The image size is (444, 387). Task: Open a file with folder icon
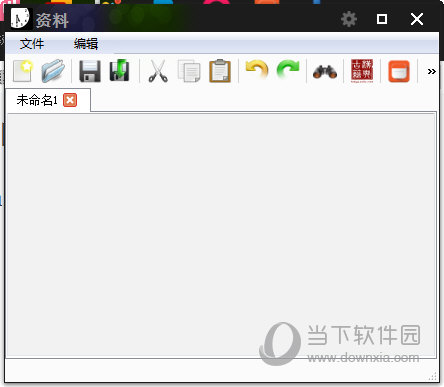tap(53, 71)
